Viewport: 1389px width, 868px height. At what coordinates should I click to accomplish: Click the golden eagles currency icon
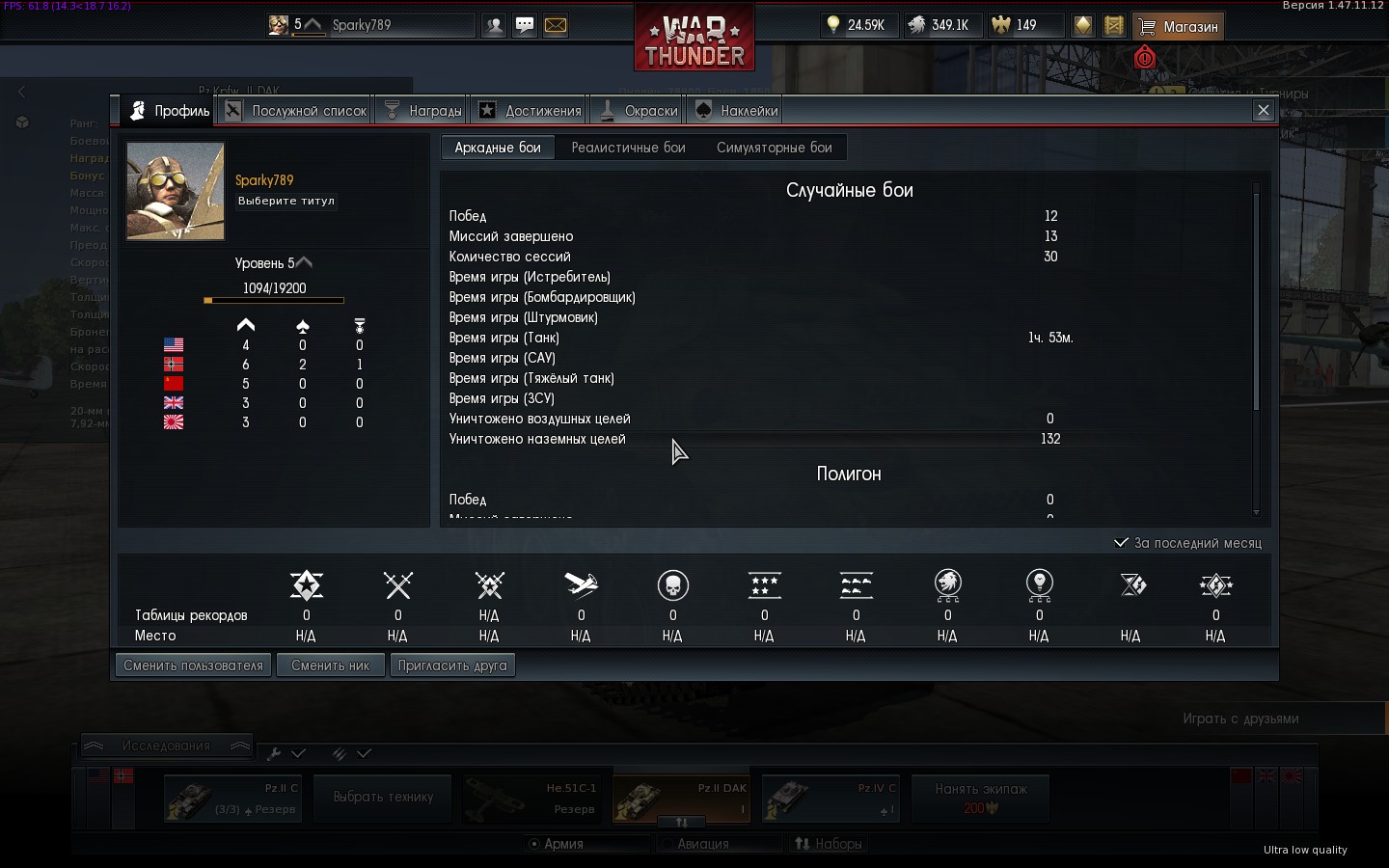(x=1001, y=25)
